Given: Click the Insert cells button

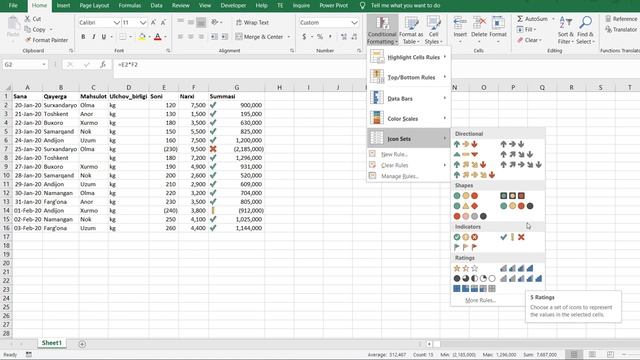Looking at the screenshot, I should tap(460, 28).
